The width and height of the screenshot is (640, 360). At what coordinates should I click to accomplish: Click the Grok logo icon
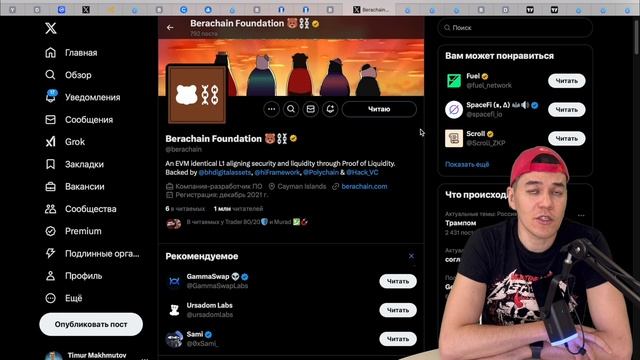coord(50,142)
